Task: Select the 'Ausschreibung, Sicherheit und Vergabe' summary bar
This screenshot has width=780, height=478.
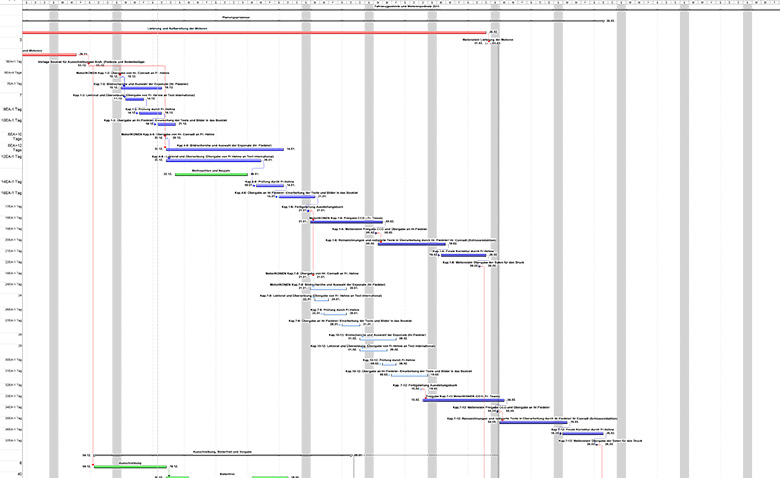Action: click(222, 456)
